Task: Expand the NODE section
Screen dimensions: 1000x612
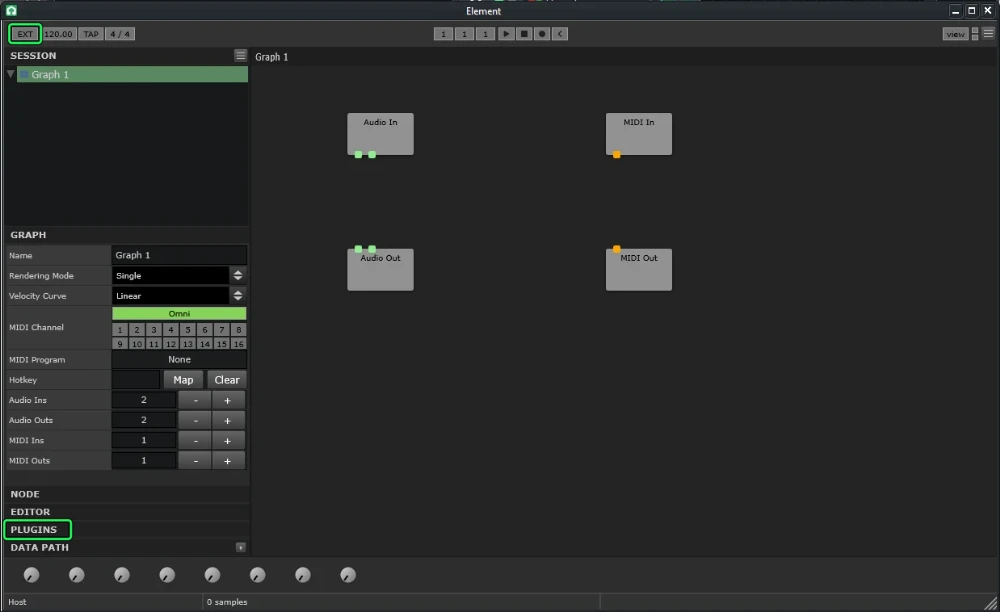Action: [126, 494]
